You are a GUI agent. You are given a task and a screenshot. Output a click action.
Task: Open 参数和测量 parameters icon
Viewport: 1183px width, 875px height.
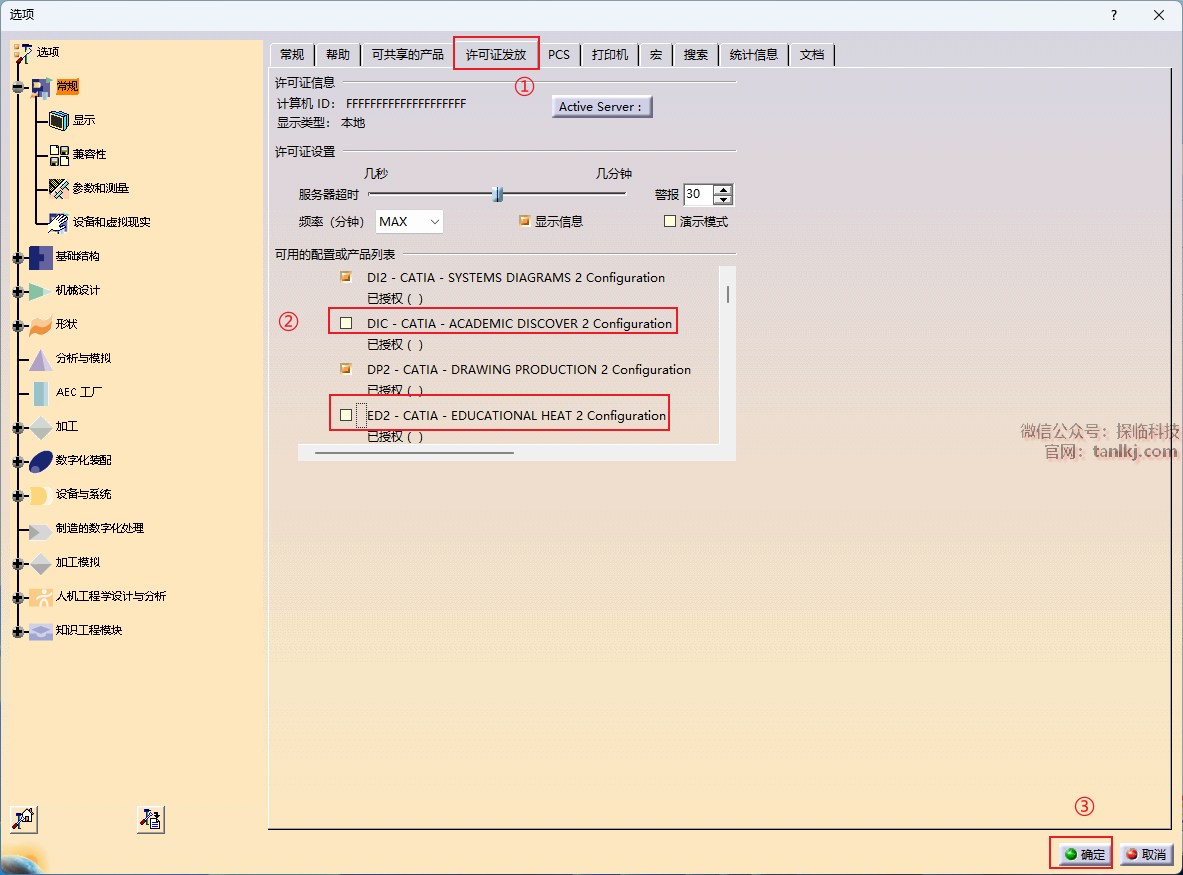pos(58,188)
